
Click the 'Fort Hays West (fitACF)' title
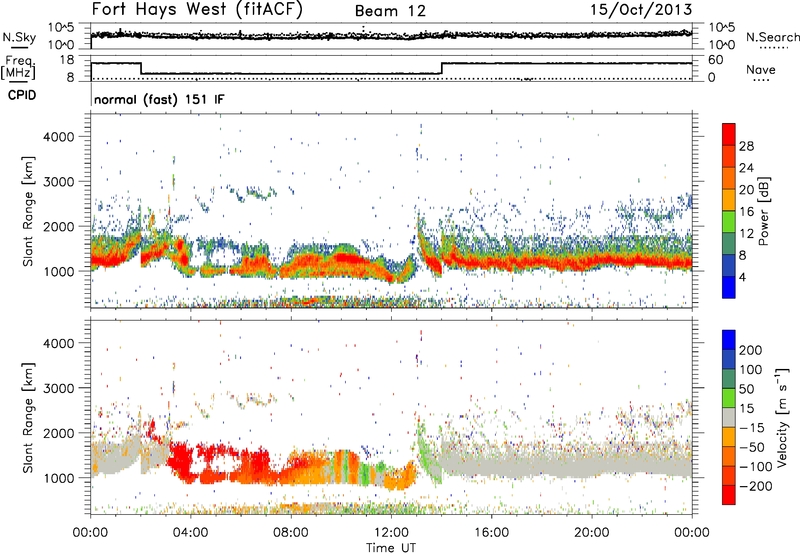coord(197,10)
